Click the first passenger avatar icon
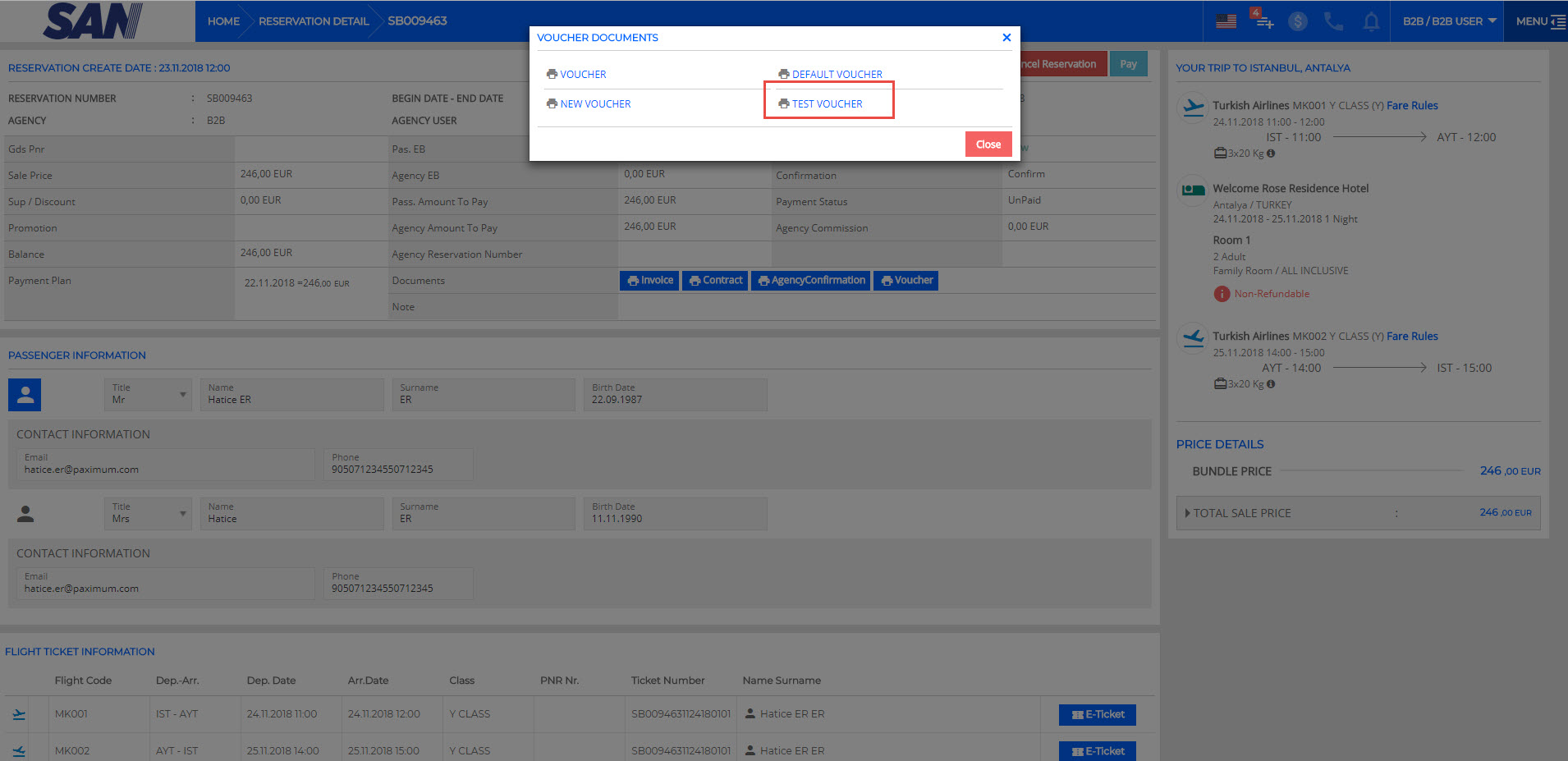The height and width of the screenshot is (761, 1568). point(25,395)
